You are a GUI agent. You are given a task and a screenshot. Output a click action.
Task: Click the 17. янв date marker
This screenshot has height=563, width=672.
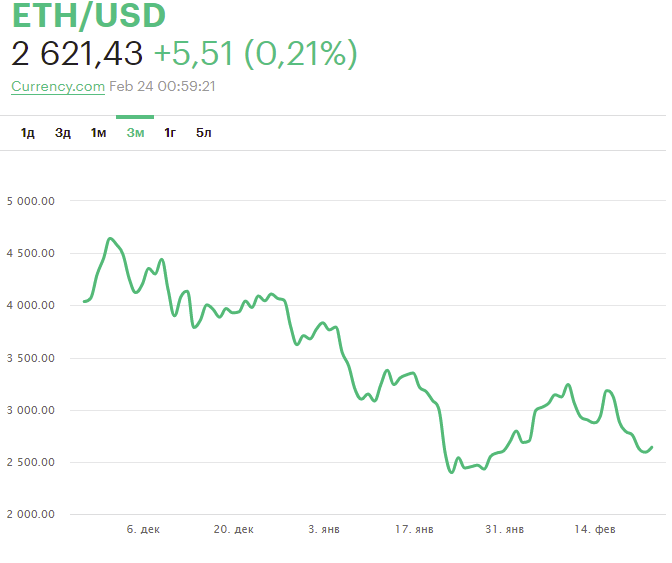click(x=415, y=529)
